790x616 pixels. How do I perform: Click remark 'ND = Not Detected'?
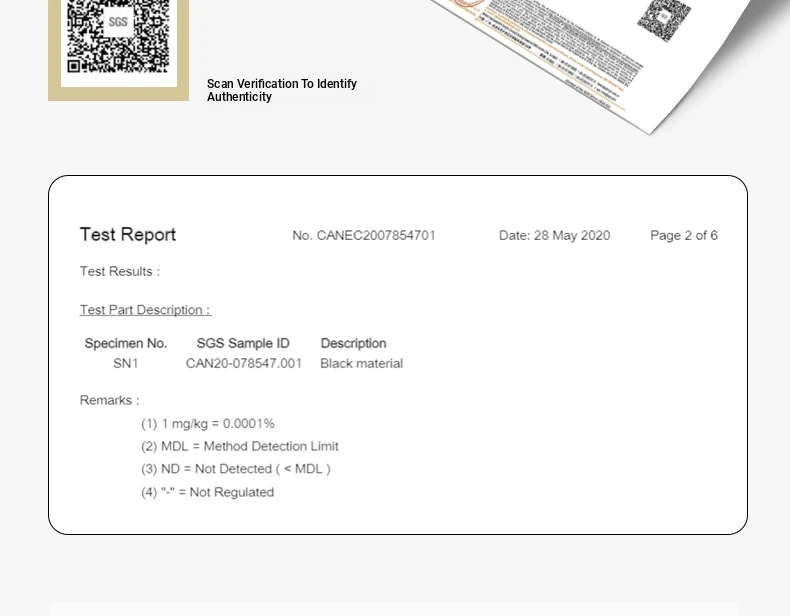point(236,469)
